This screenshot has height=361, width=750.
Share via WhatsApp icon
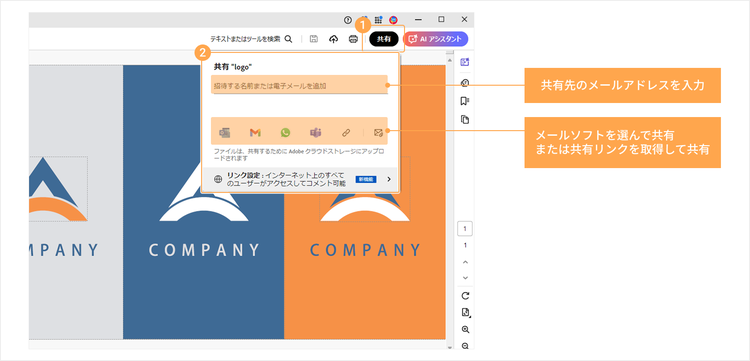point(286,132)
